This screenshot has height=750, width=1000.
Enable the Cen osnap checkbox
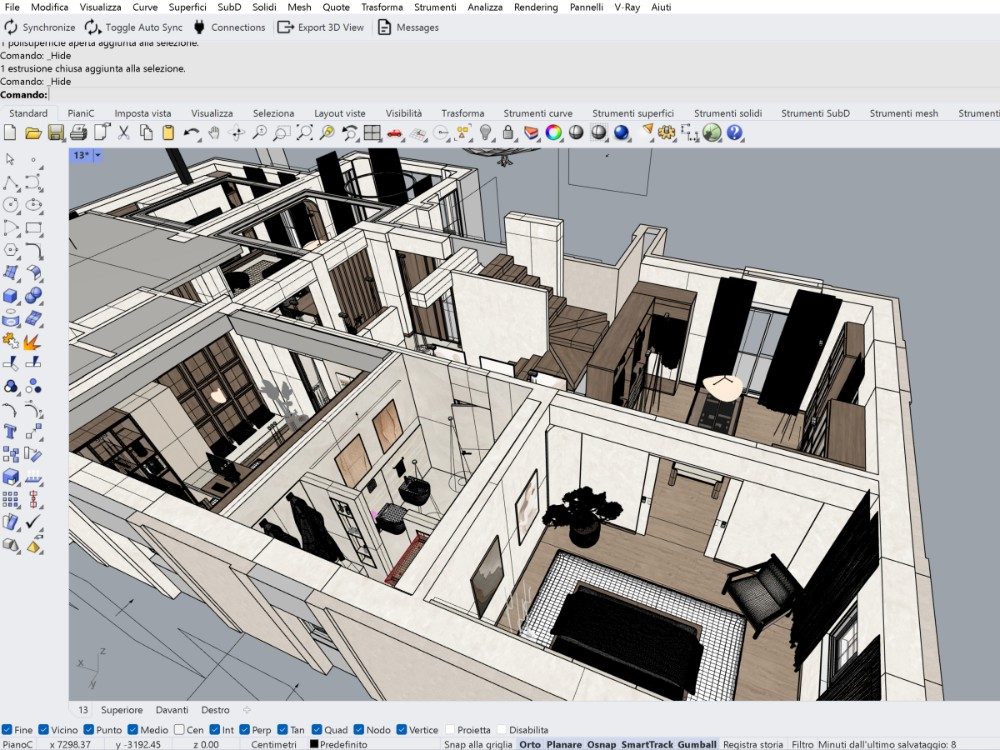(x=179, y=730)
